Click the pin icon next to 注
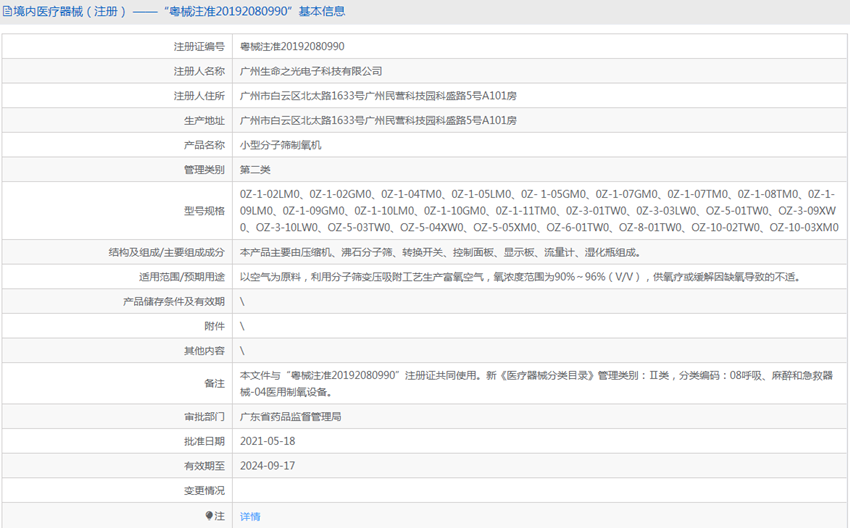The width and height of the screenshot is (850, 528). [209, 516]
